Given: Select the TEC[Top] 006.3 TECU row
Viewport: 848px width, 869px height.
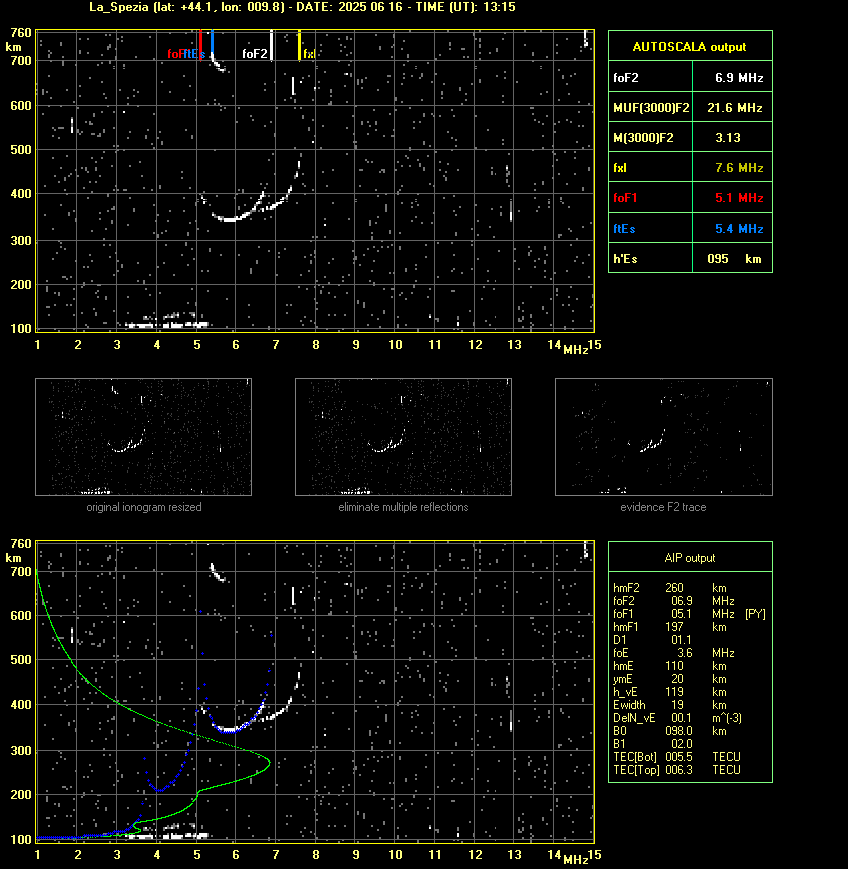Looking at the screenshot, I should tap(677, 770).
